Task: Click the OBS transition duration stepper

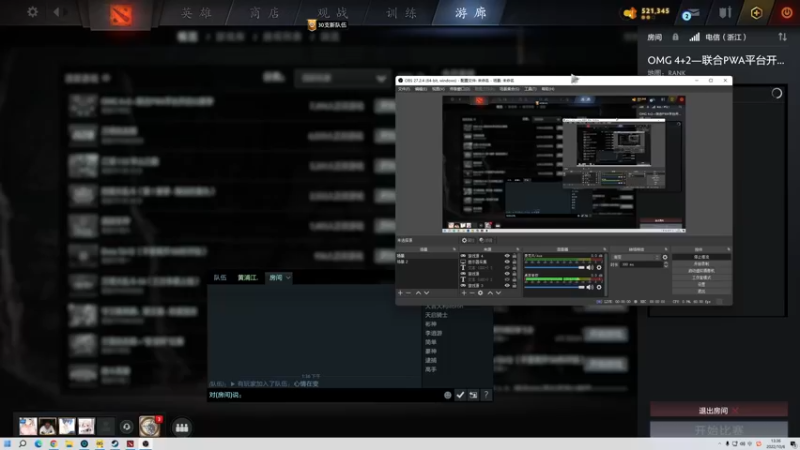Action: pos(666,264)
